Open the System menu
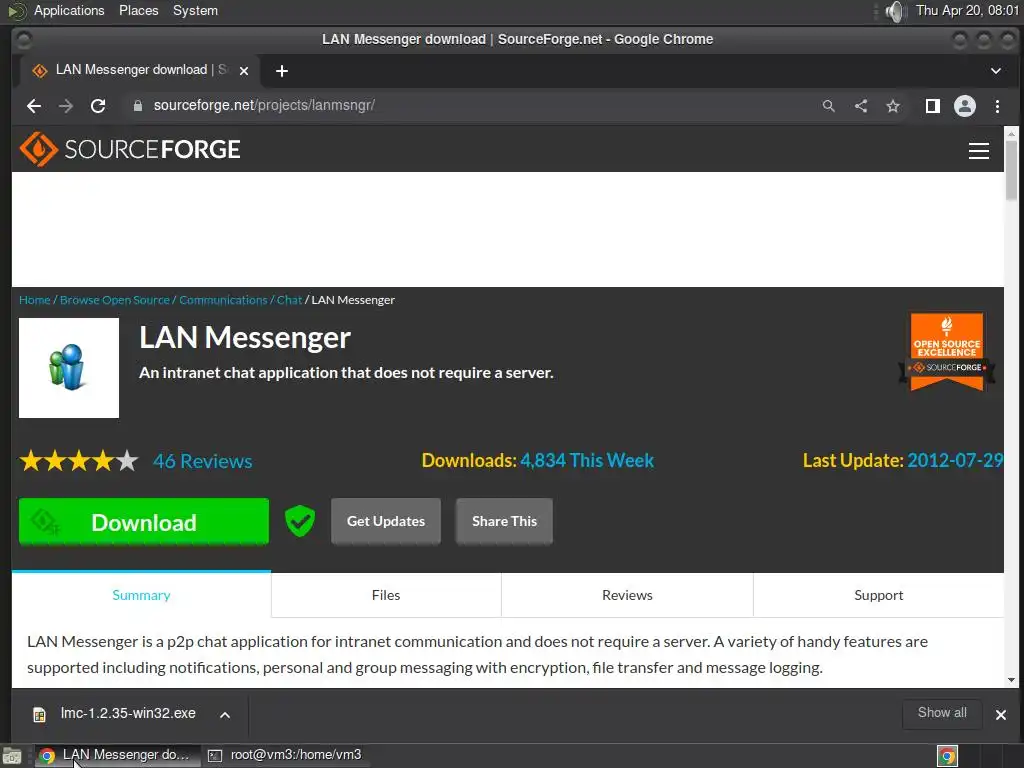1024x768 pixels. (195, 10)
